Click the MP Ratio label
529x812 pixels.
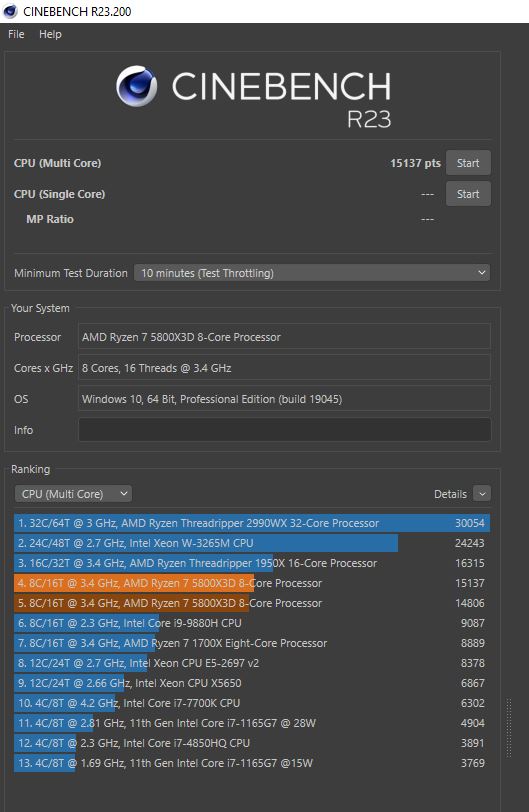[50, 219]
